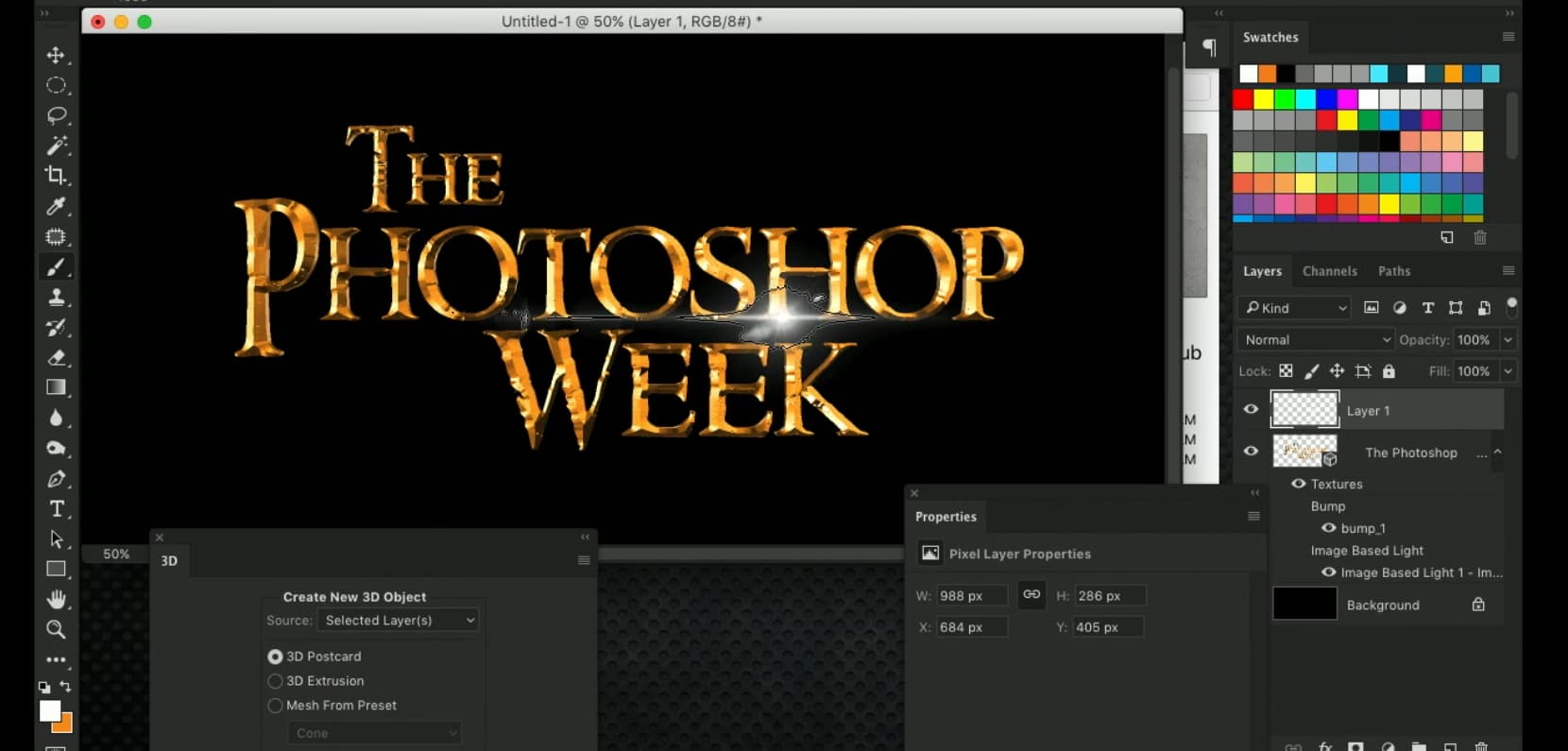1568x751 pixels.
Task: Switch to the Paths tab
Action: coord(1393,271)
